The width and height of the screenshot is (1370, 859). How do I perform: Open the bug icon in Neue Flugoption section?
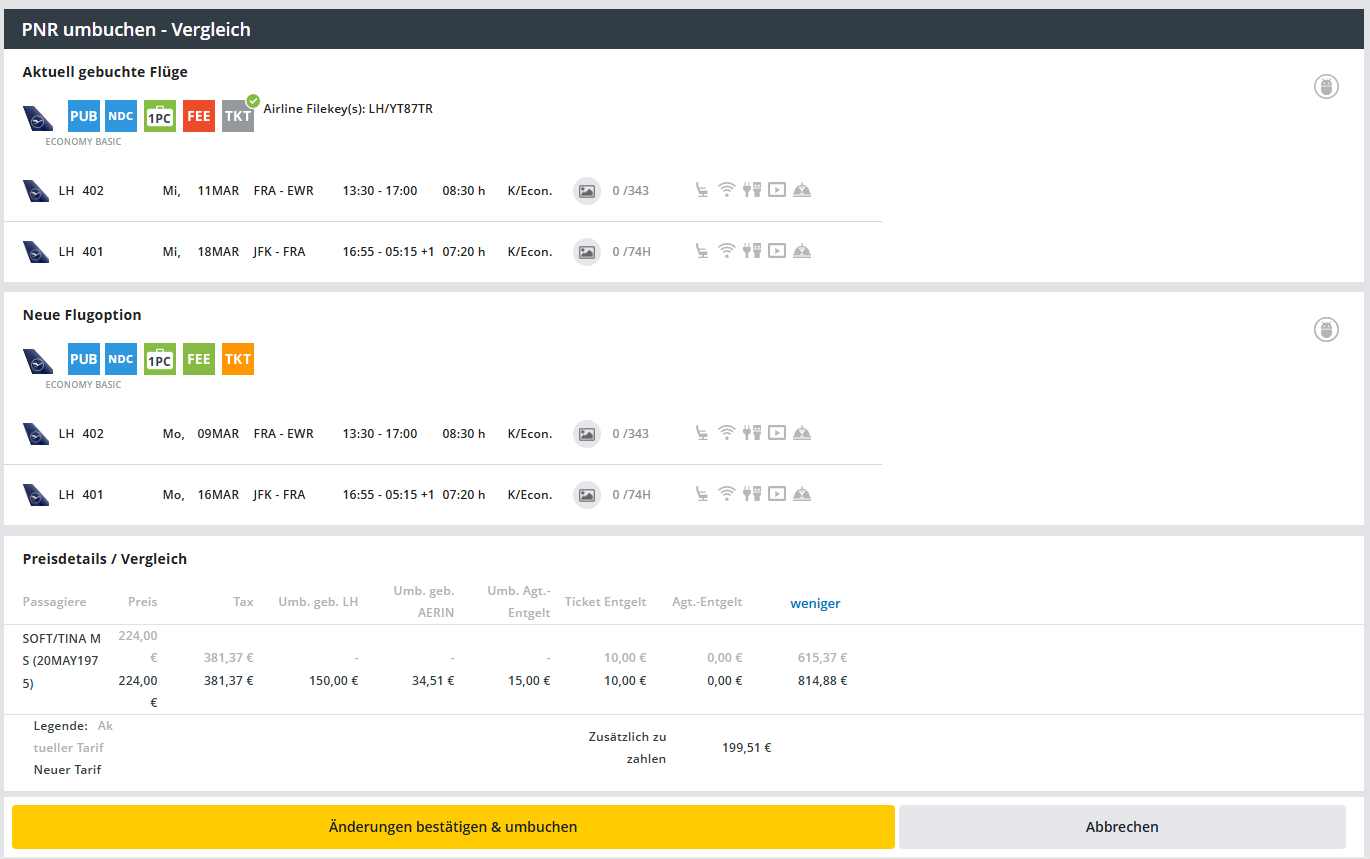1326,330
